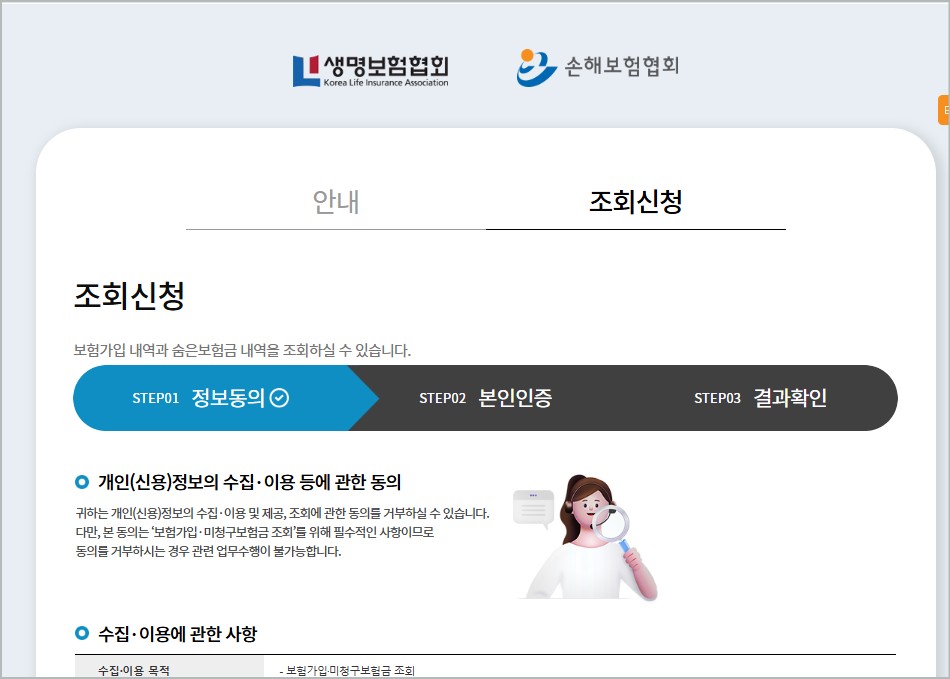
Task: Switch to the 안내 tab
Action: pyautogui.click(x=334, y=202)
